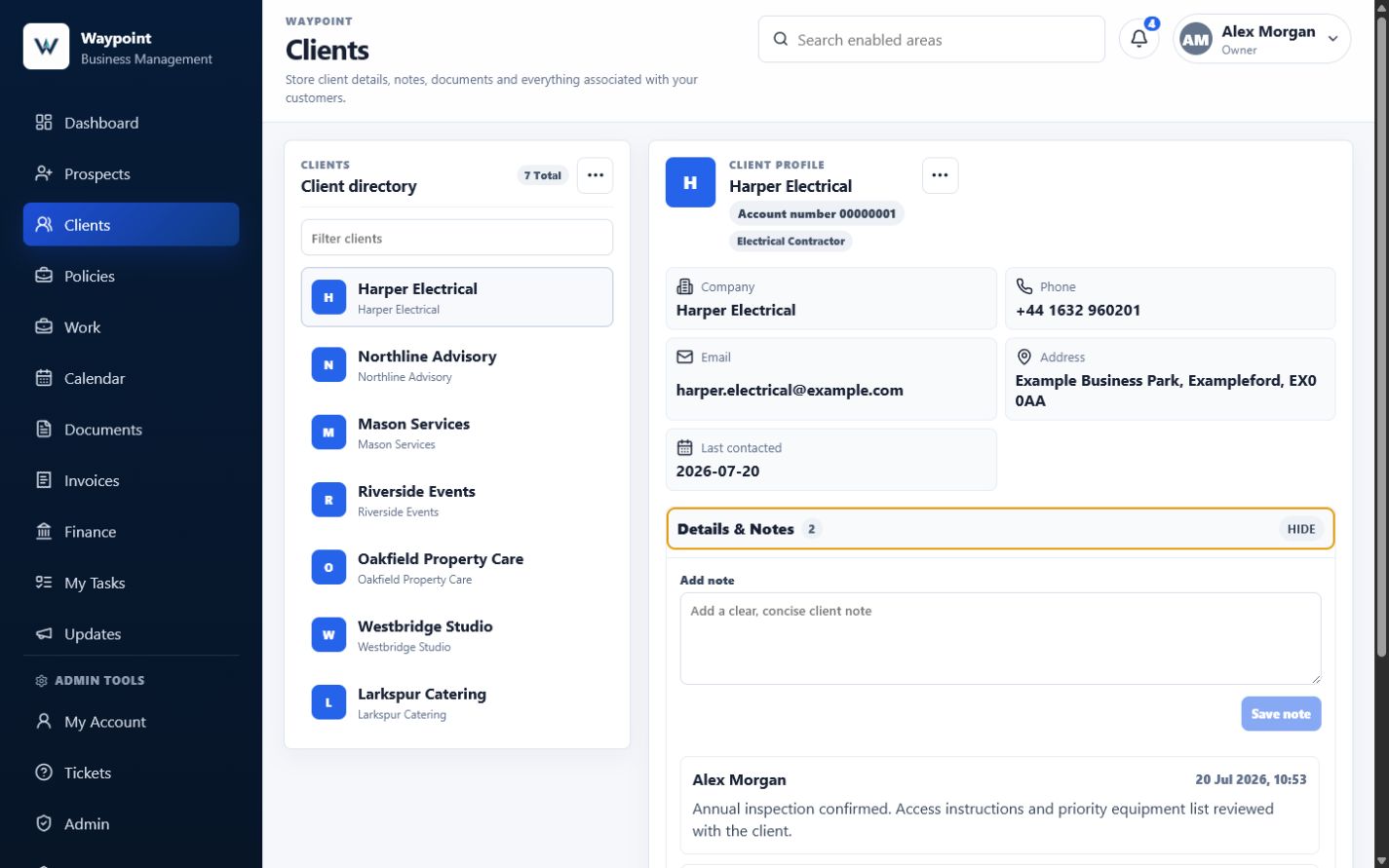Click the Last contacted calendar icon
1389x868 pixels.
685,447
